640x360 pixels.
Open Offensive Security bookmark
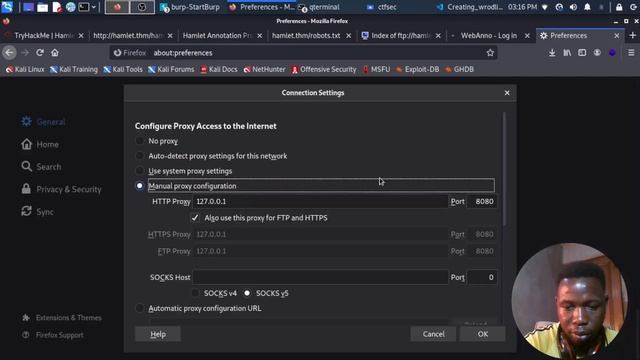(x=324, y=69)
